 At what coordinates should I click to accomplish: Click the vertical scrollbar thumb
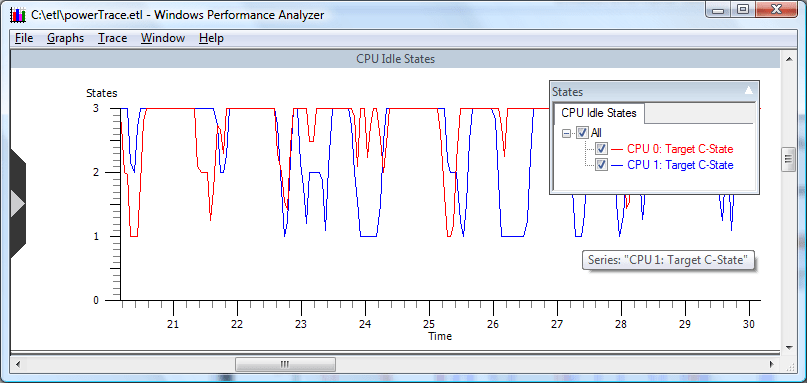tap(789, 159)
